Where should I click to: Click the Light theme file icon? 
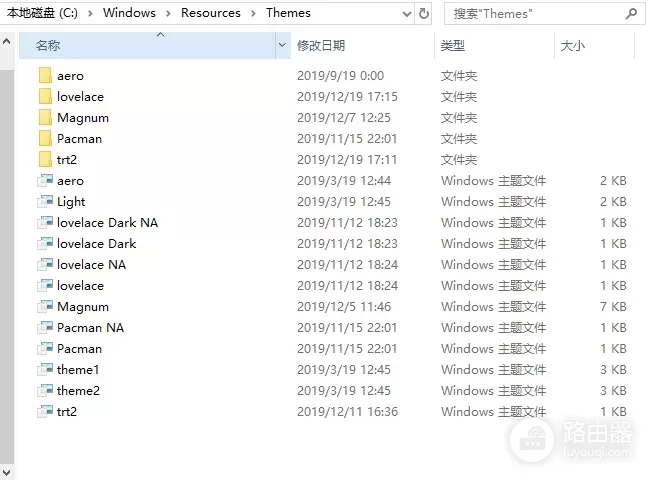[45, 201]
